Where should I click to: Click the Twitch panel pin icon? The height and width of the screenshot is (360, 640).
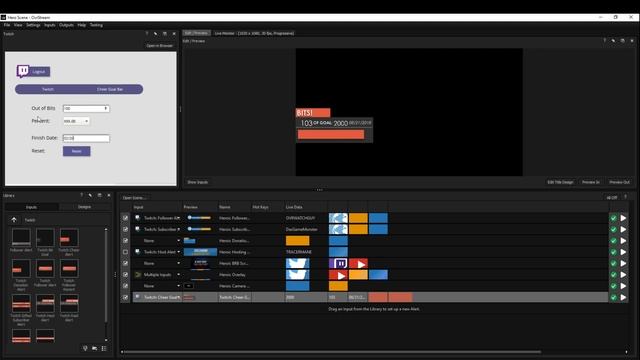156,34
